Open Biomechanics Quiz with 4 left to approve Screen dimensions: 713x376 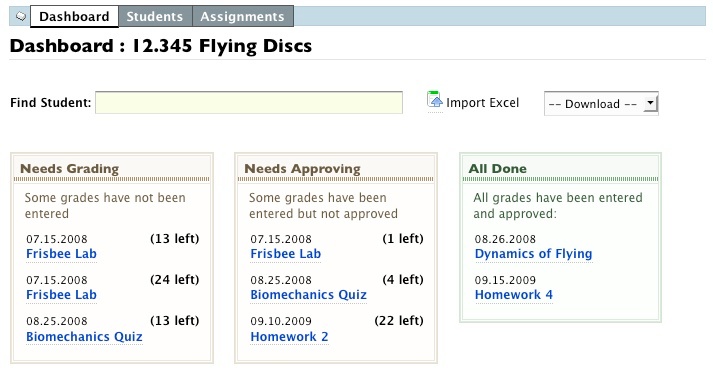[308, 295]
